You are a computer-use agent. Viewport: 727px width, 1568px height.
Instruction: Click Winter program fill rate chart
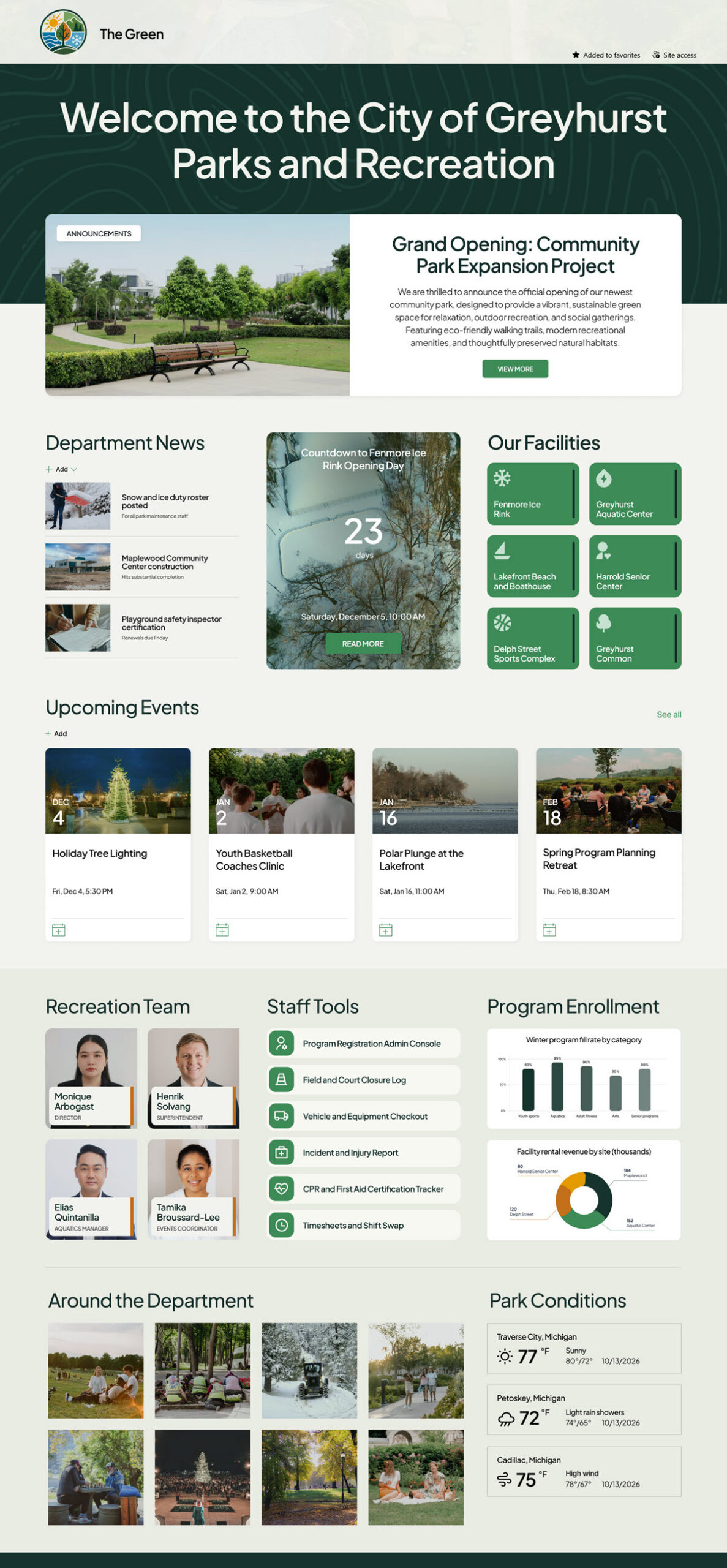coord(584,1078)
